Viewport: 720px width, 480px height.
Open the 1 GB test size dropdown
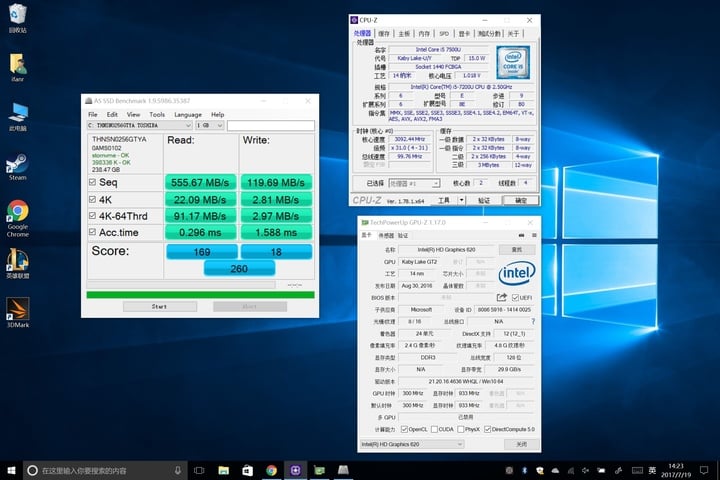(x=210, y=125)
